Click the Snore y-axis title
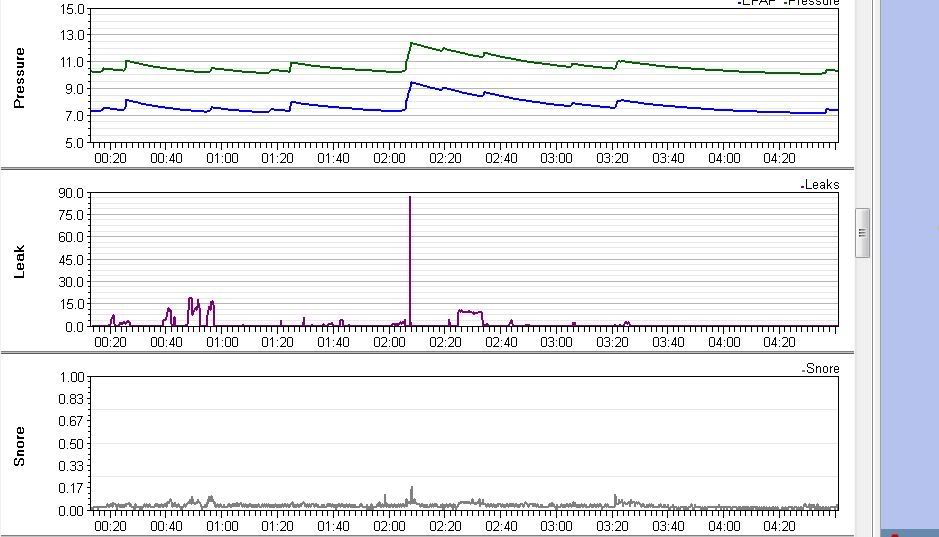The height and width of the screenshot is (537, 939). pyautogui.click(x=18, y=445)
